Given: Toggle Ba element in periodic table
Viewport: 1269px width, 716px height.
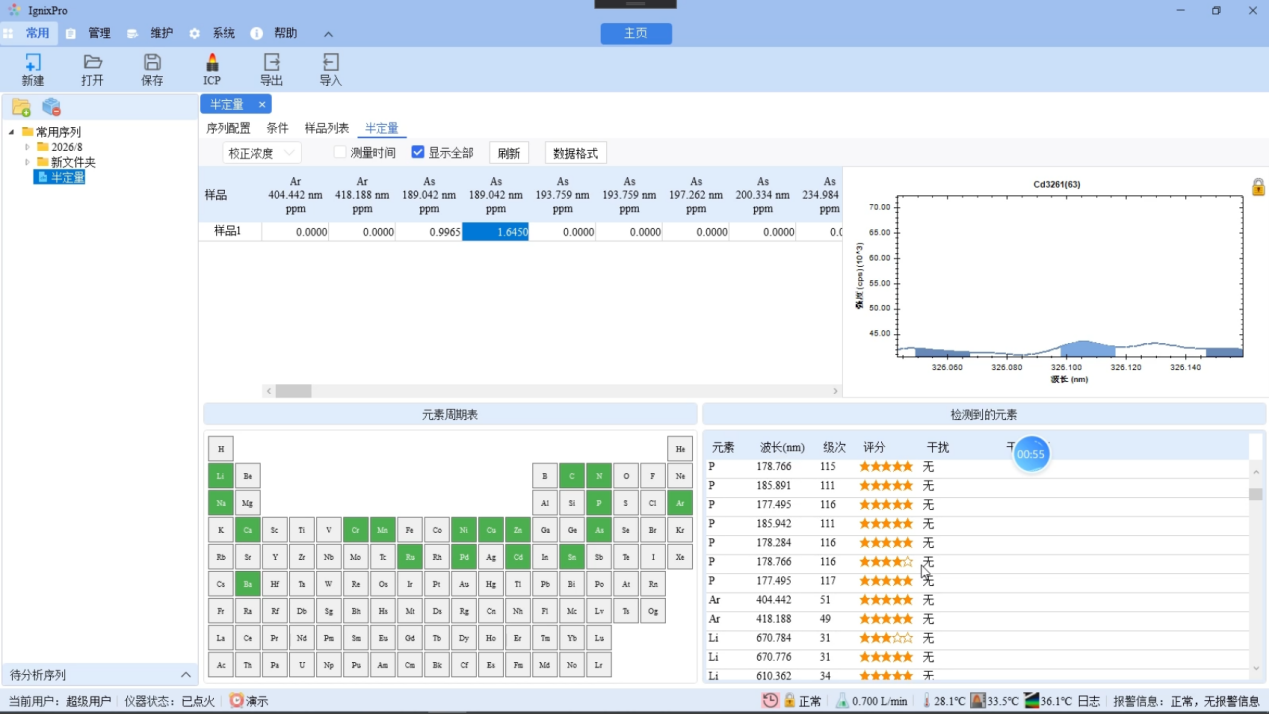Looking at the screenshot, I should pyautogui.click(x=248, y=584).
